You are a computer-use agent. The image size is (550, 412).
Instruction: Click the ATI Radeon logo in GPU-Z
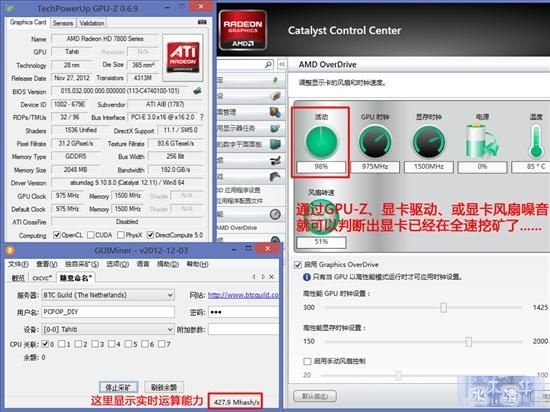183,57
